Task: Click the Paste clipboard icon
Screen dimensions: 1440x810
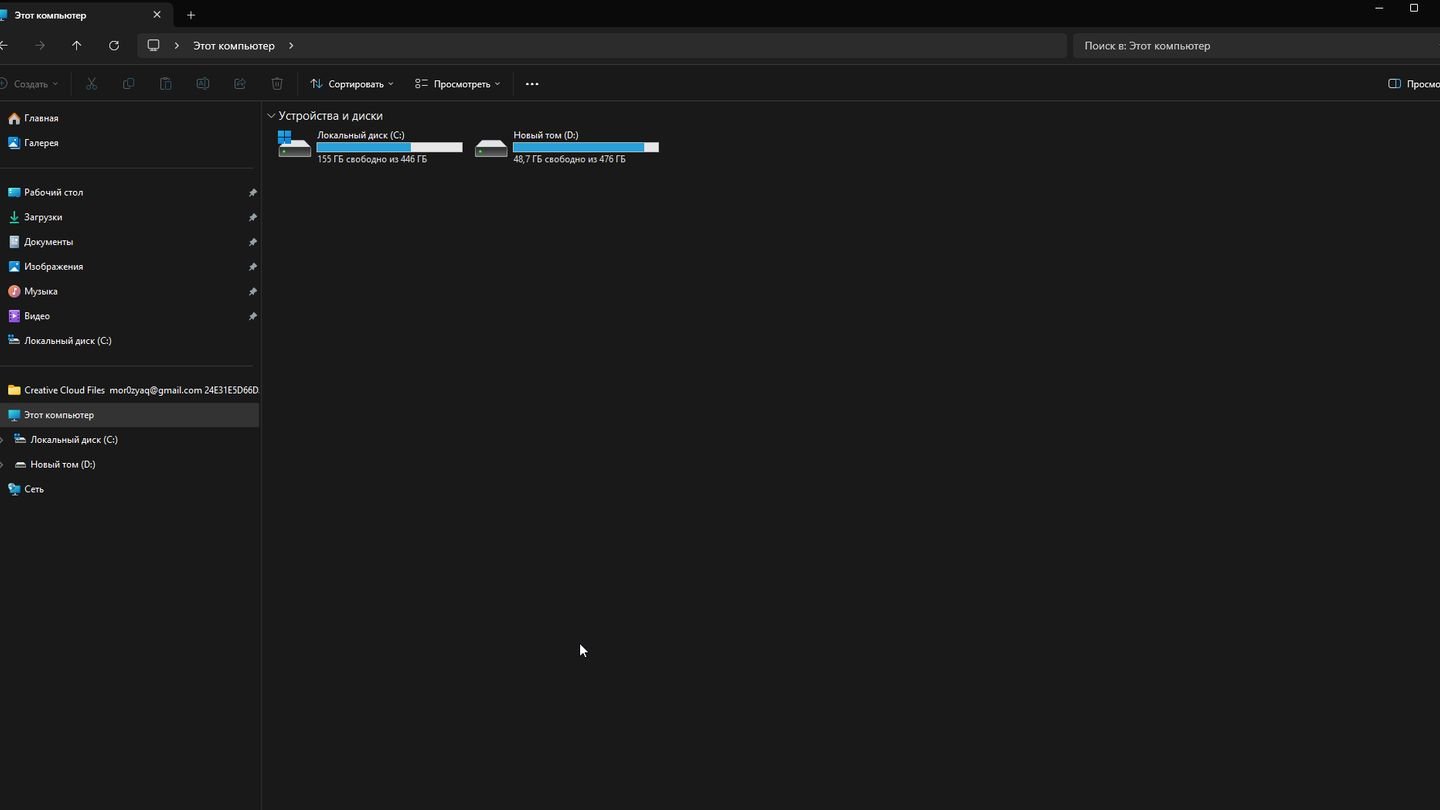Action: click(165, 84)
